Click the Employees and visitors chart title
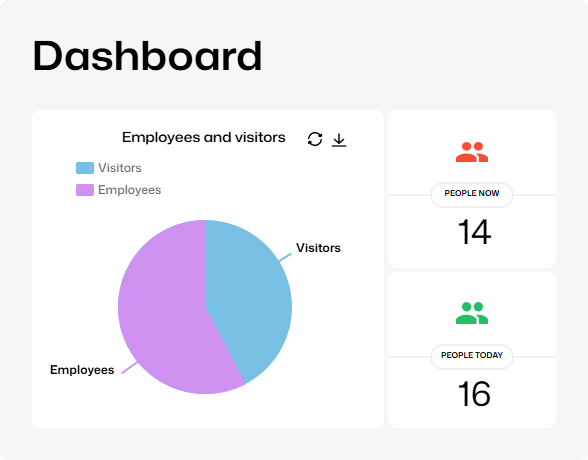This screenshot has height=460, width=588. [x=204, y=138]
